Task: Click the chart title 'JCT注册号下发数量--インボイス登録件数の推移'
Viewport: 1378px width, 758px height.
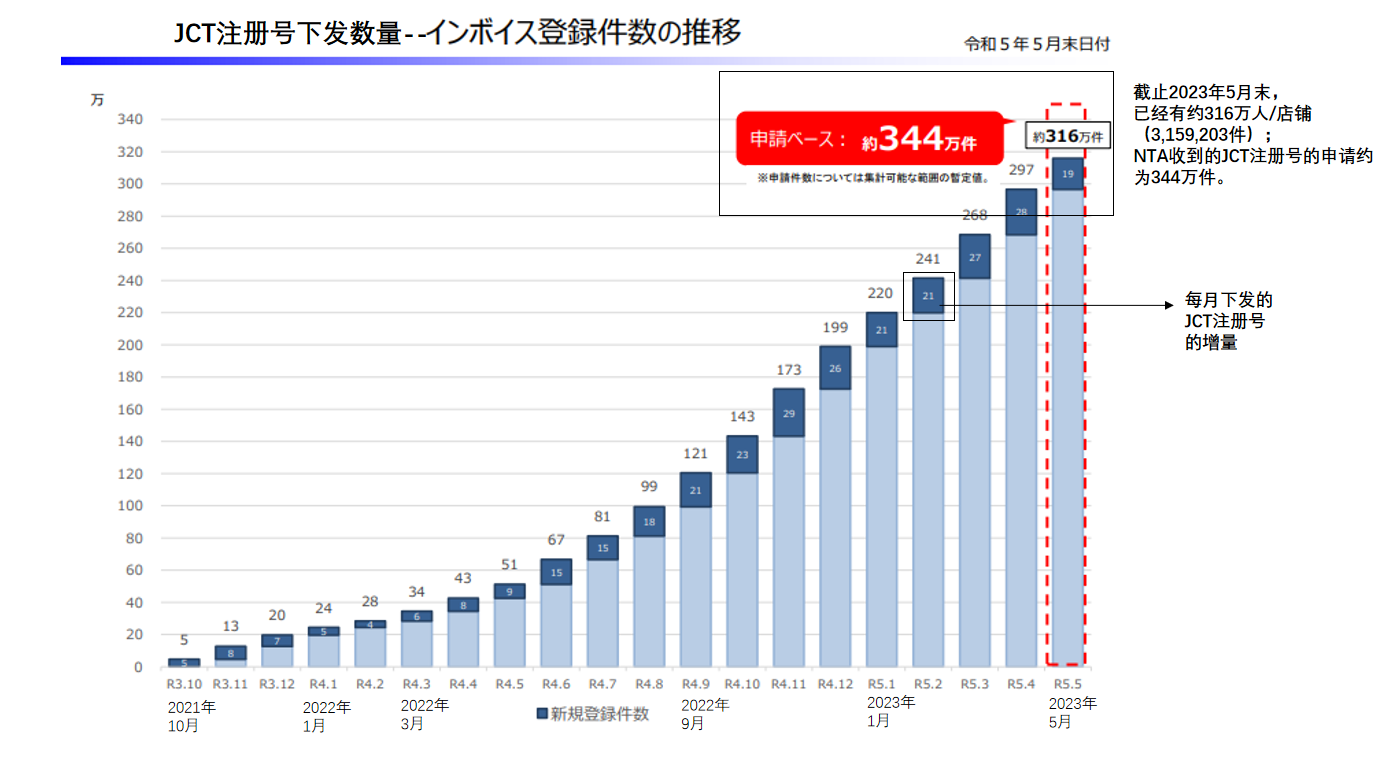Action: pyautogui.click(x=458, y=32)
